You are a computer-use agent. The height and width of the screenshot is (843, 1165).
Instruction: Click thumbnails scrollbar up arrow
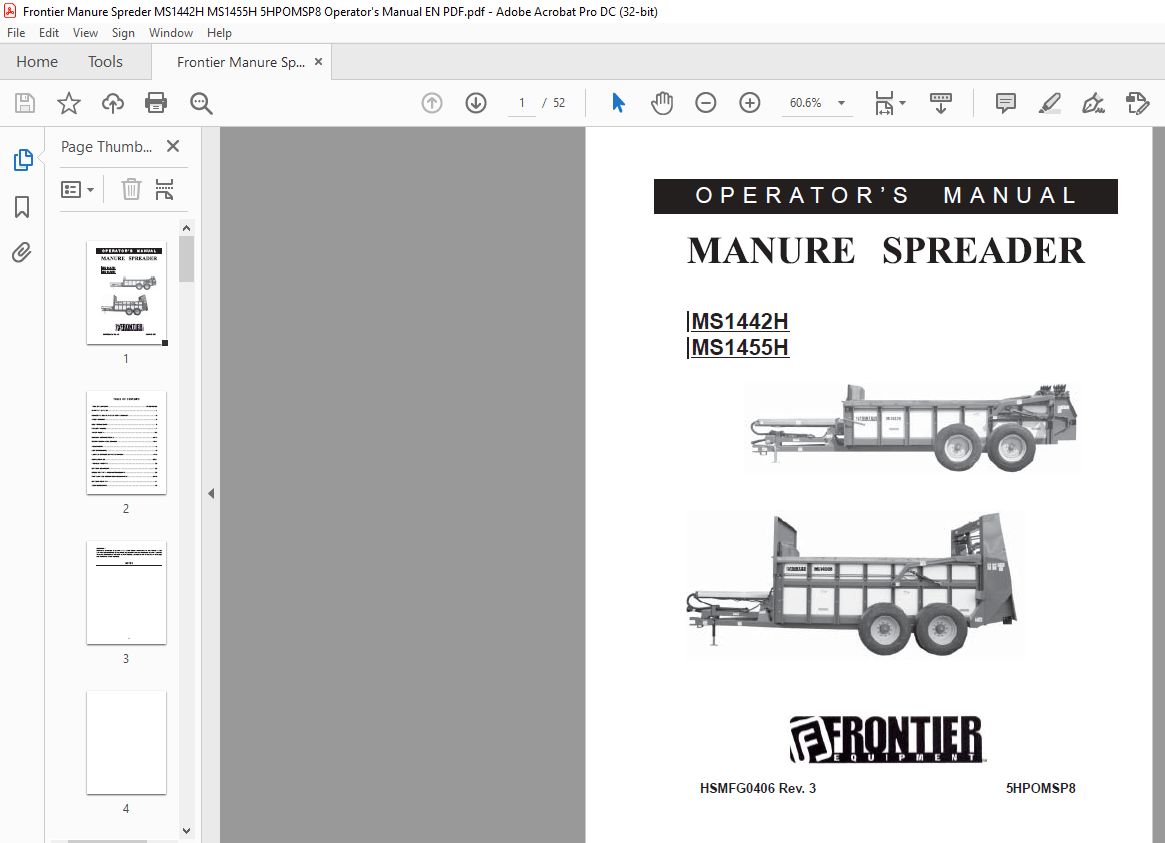pyautogui.click(x=186, y=228)
